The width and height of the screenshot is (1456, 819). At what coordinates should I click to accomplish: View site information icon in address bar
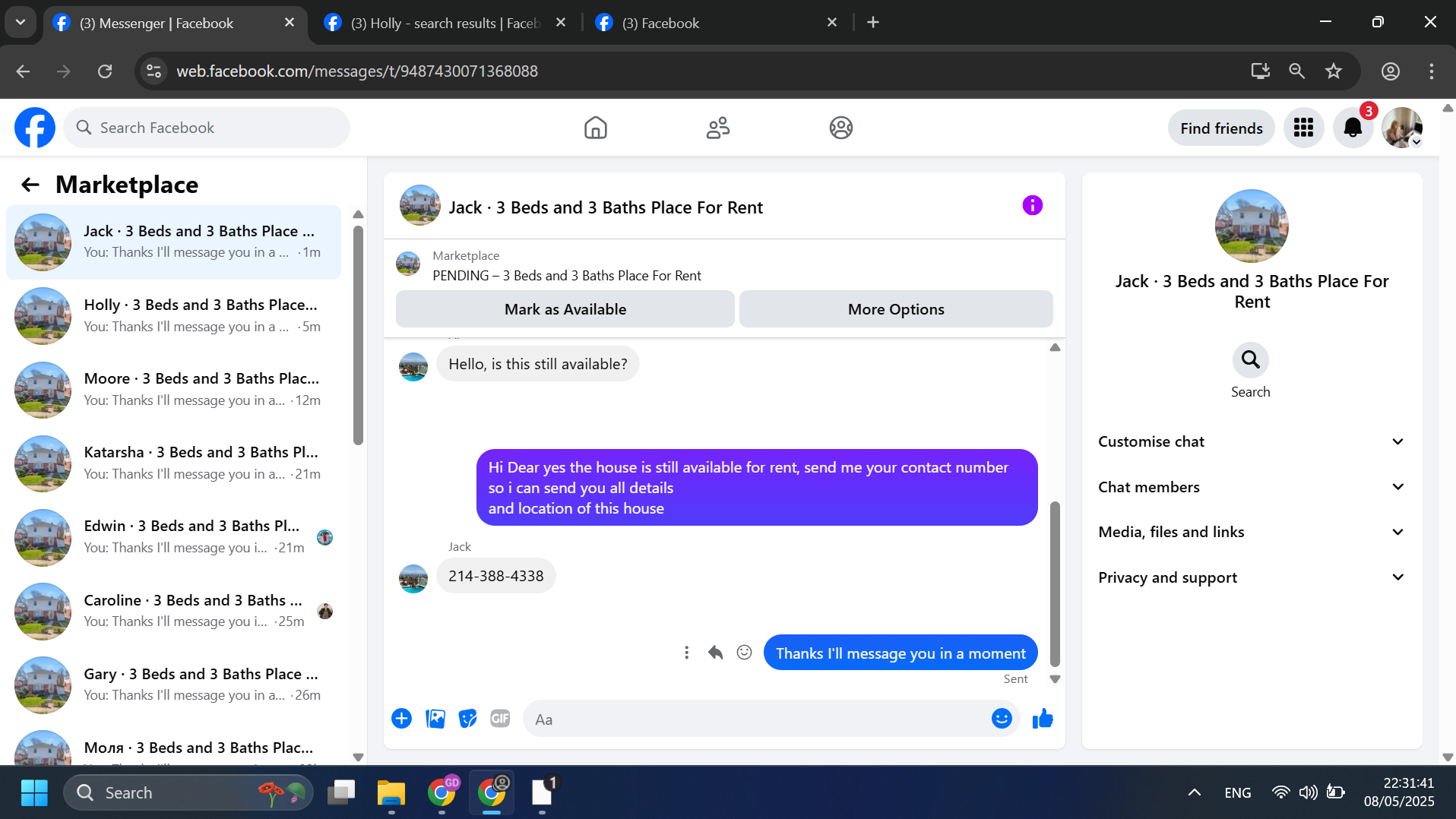pyautogui.click(x=154, y=71)
